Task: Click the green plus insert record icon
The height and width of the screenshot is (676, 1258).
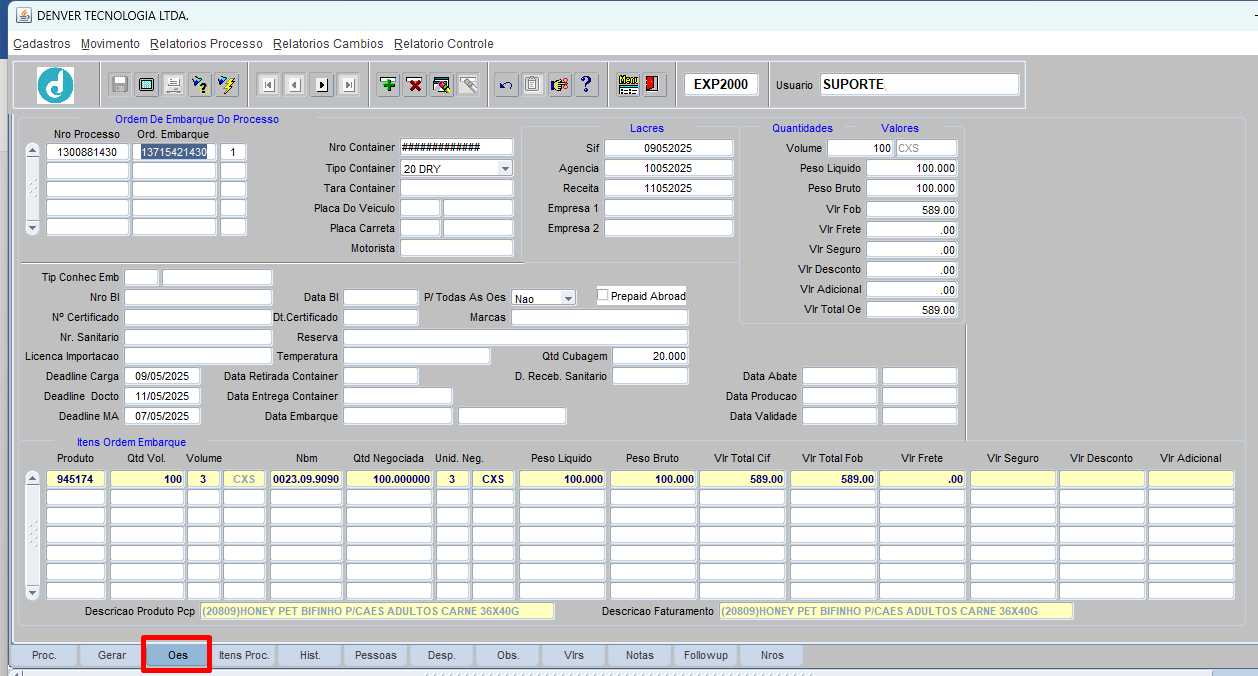Action: click(388, 85)
